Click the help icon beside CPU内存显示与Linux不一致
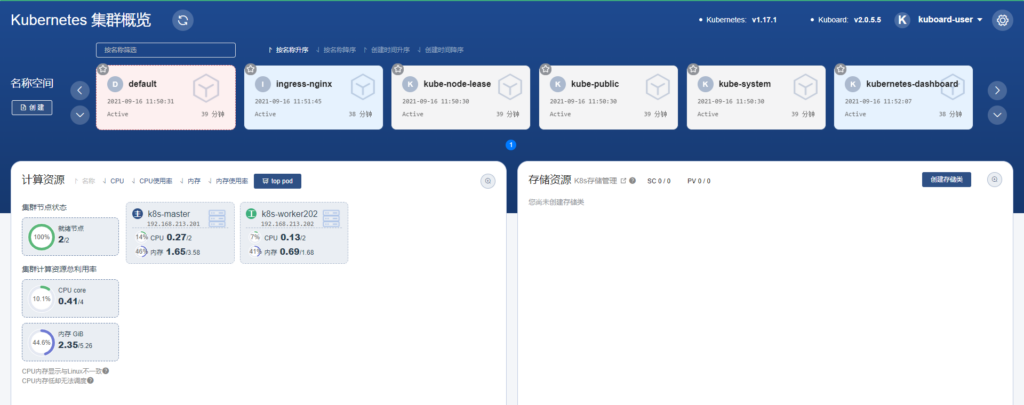Screen dimensions: 1024x405 (105, 371)
